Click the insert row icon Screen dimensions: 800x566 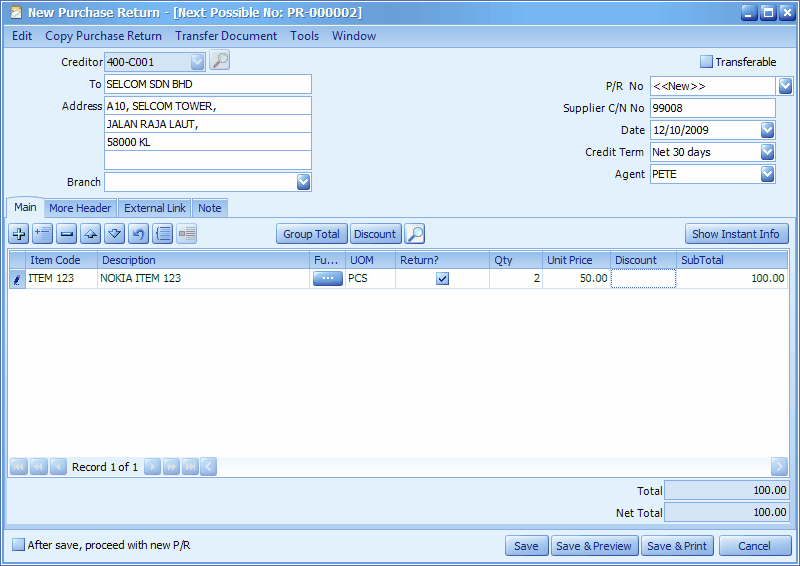(42, 234)
